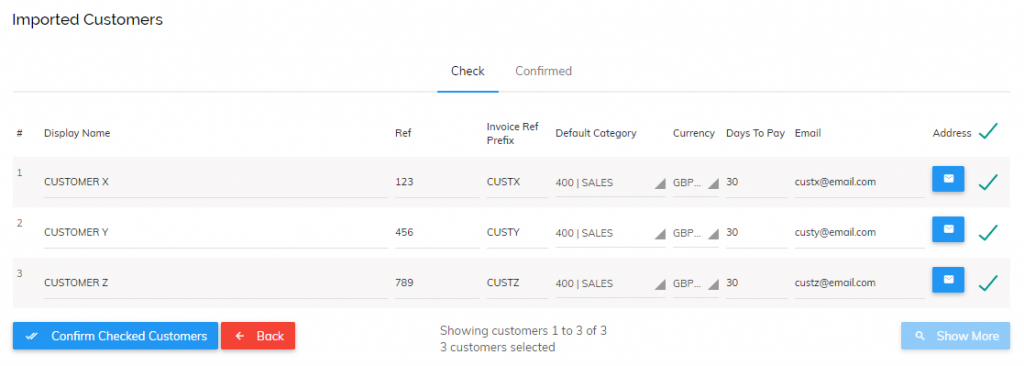Uncheck the green tick for CUSTOMER Y
This screenshot has width=1024, height=366.
click(988, 232)
